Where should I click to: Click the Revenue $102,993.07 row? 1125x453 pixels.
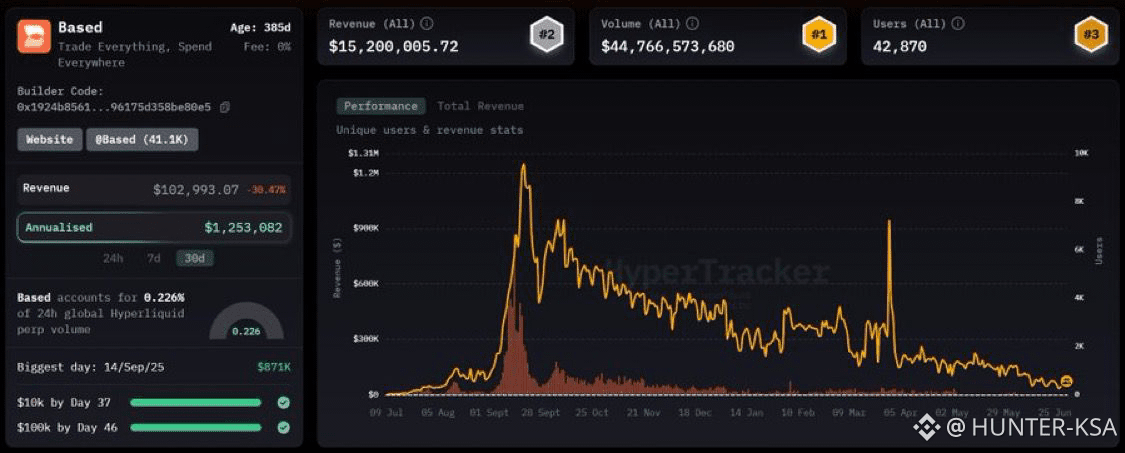[x=154, y=190]
